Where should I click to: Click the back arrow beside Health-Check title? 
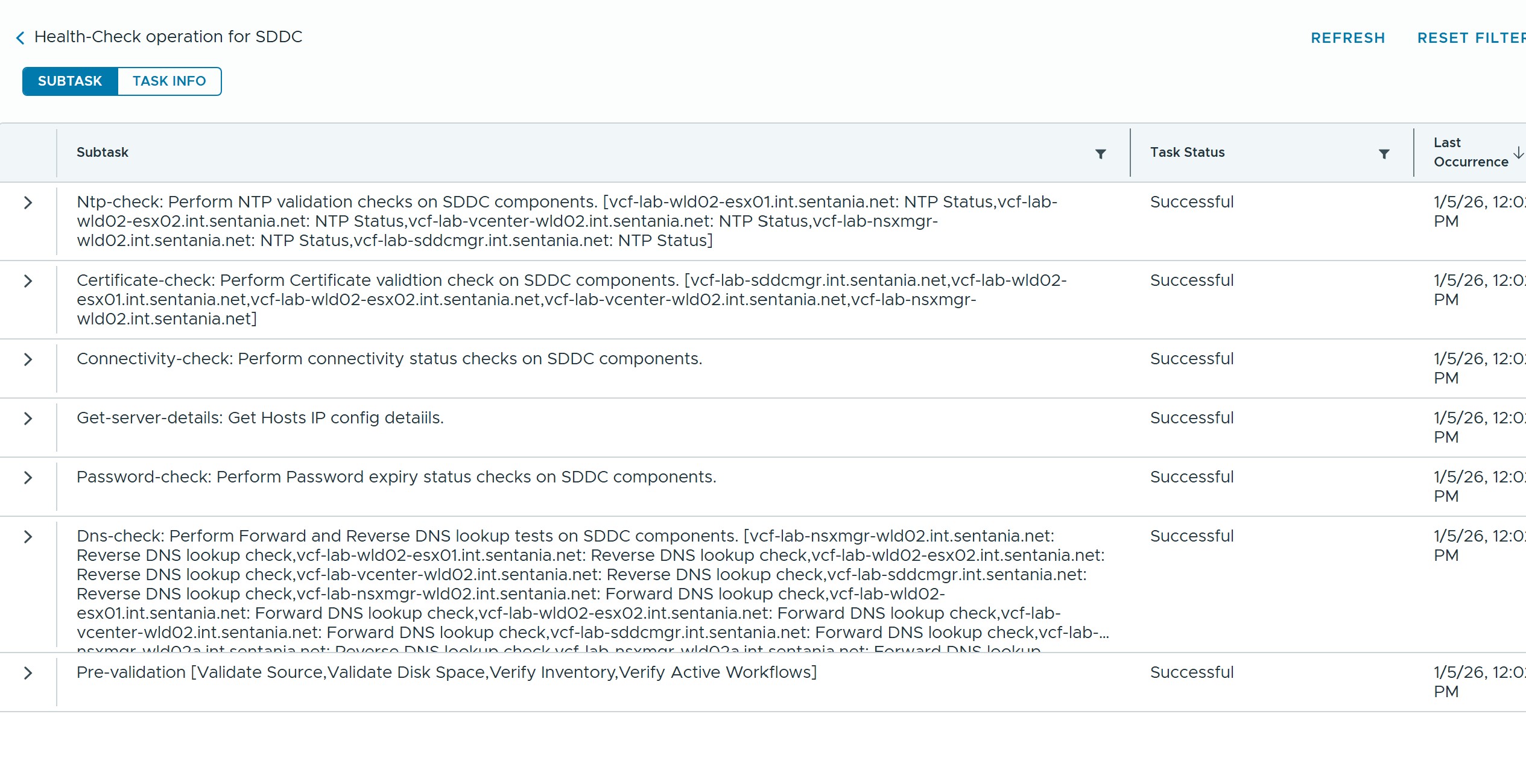(x=21, y=38)
